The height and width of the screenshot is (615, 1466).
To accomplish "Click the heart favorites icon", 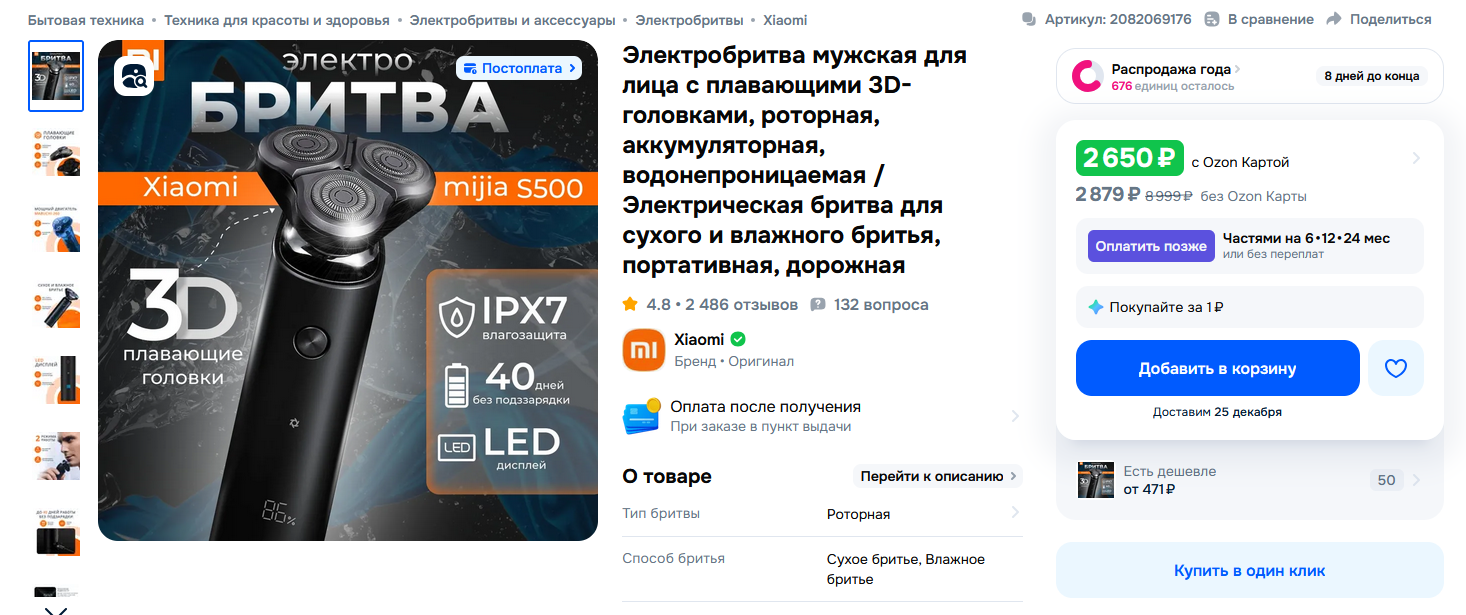I will 1395,368.
